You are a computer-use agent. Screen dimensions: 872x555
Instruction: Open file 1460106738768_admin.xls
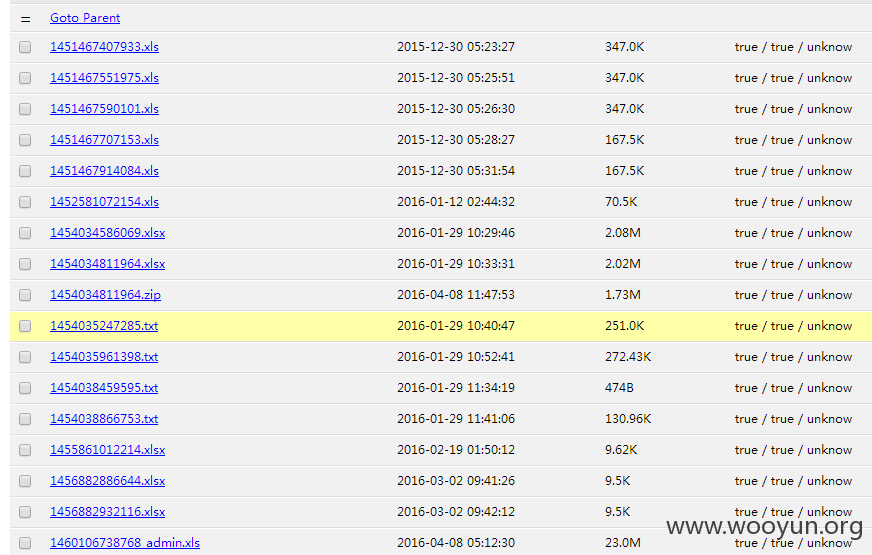pos(125,543)
